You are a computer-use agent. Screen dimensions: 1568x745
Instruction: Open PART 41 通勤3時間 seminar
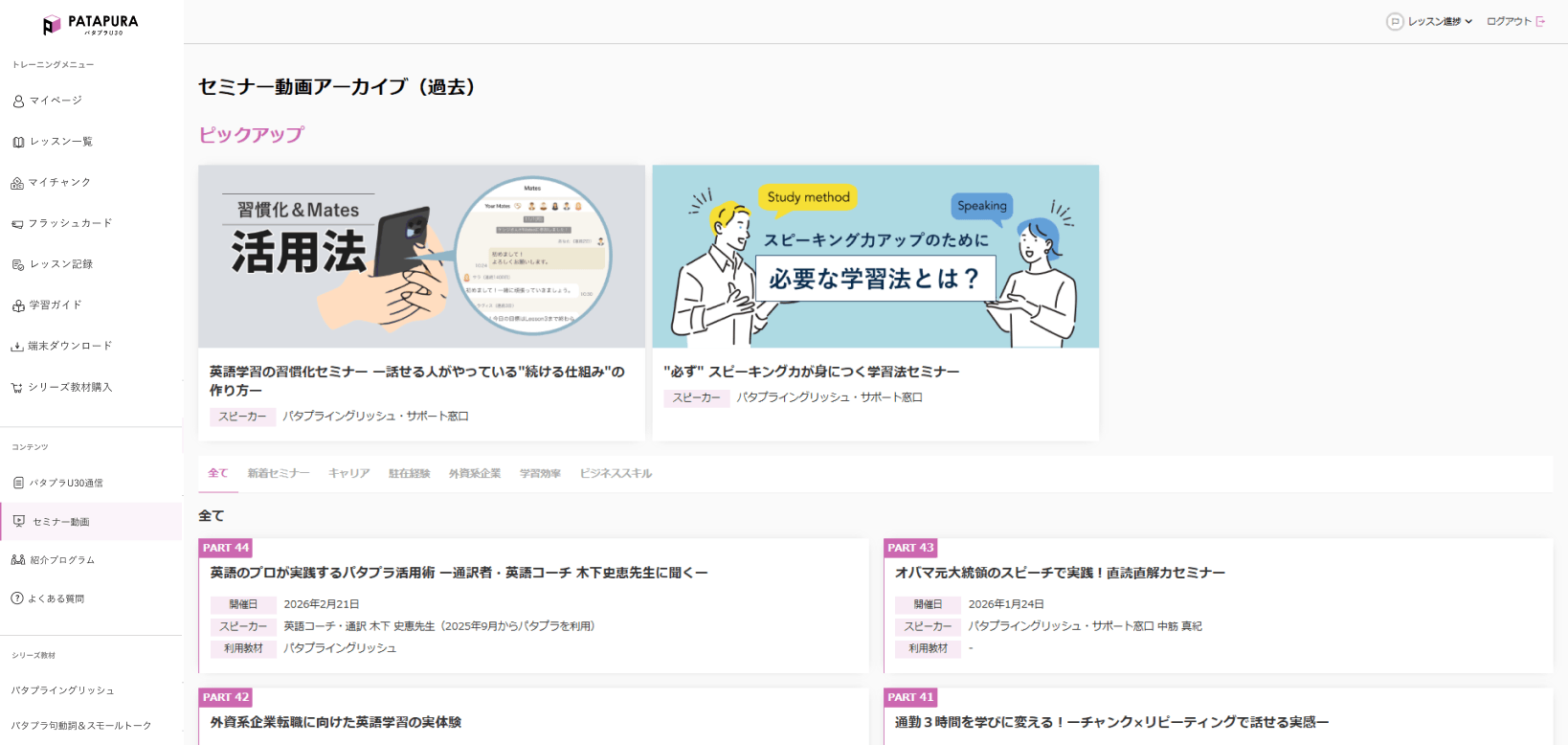coord(1112,722)
